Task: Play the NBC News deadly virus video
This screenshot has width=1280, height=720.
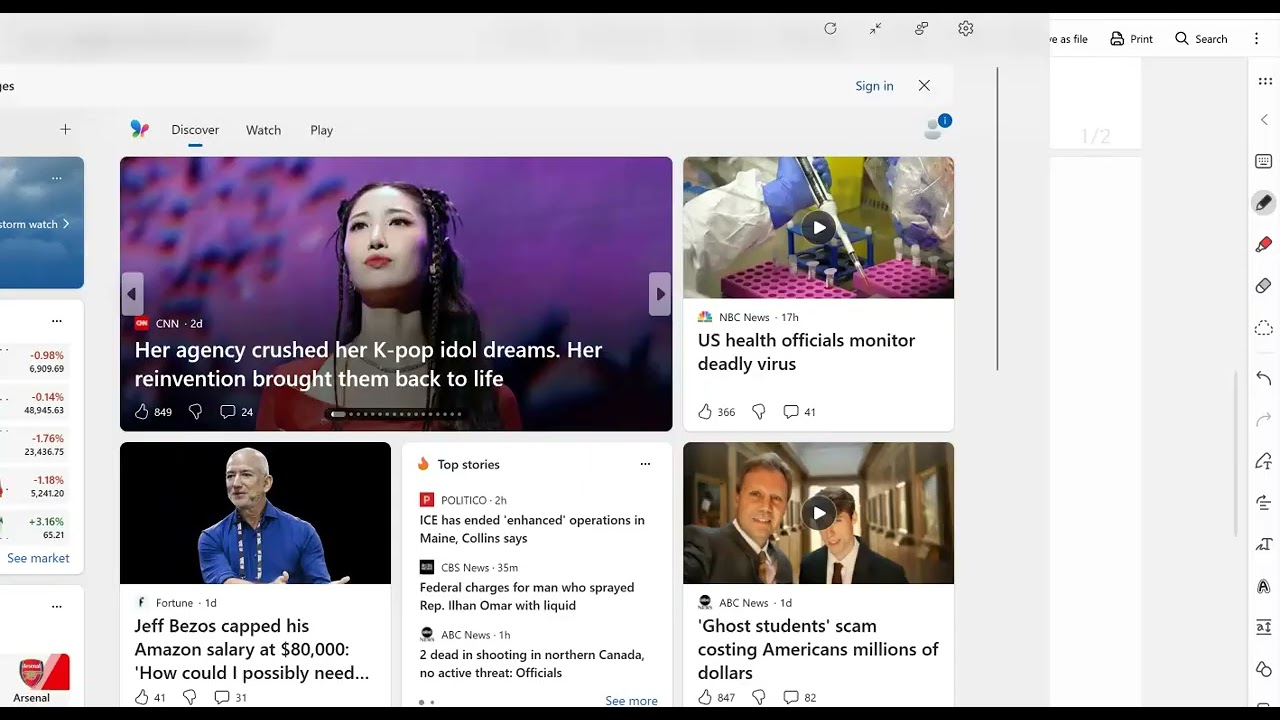Action: 819,227
